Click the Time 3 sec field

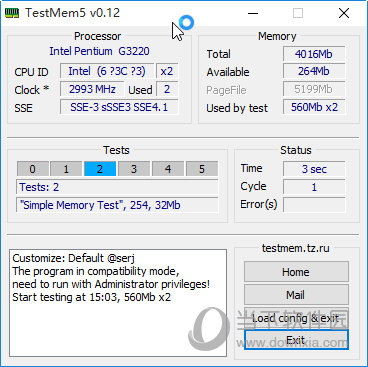[x=314, y=169]
